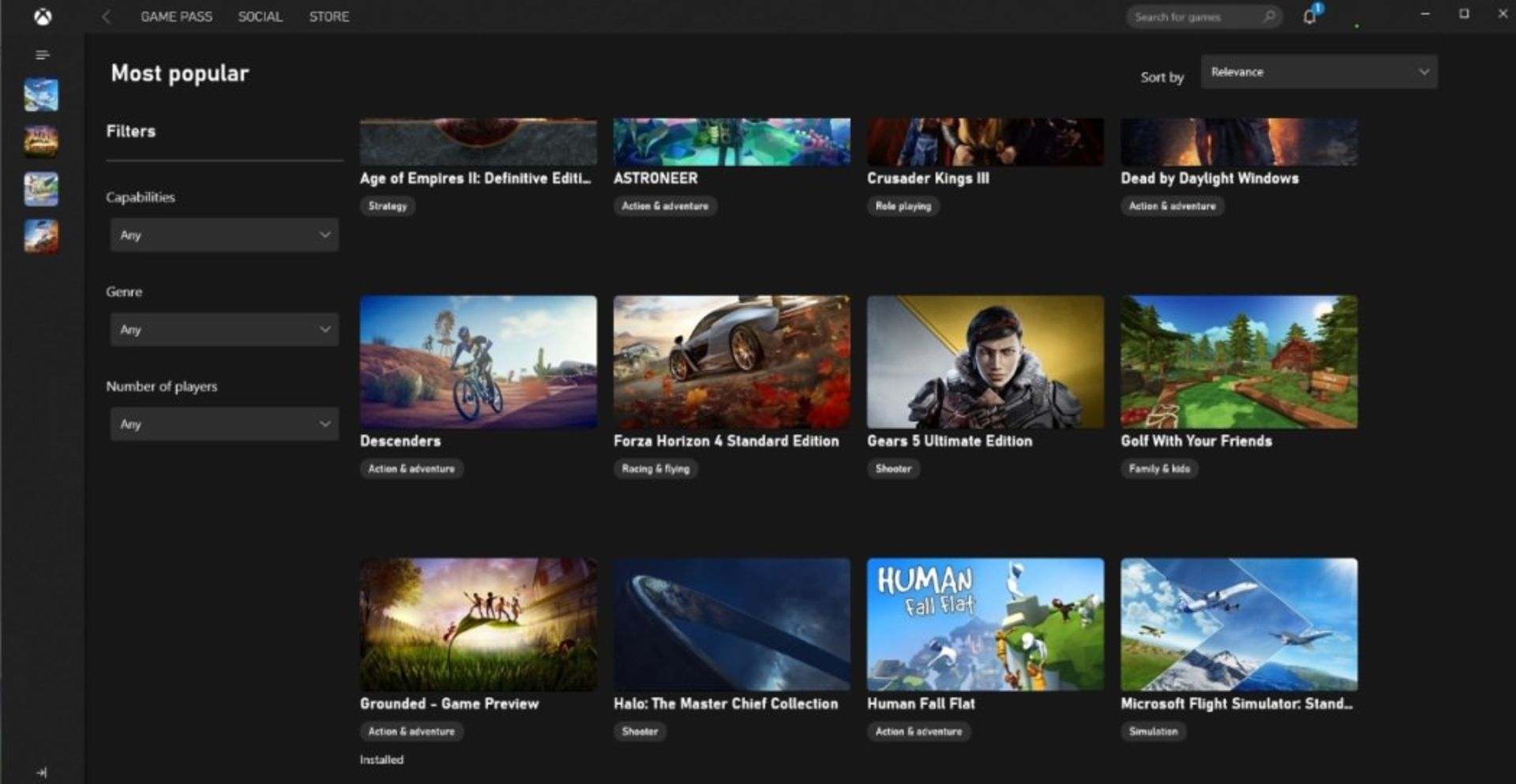Click the search magnifier icon
The image size is (1516, 784).
pyautogui.click(x=1269, y=17)
